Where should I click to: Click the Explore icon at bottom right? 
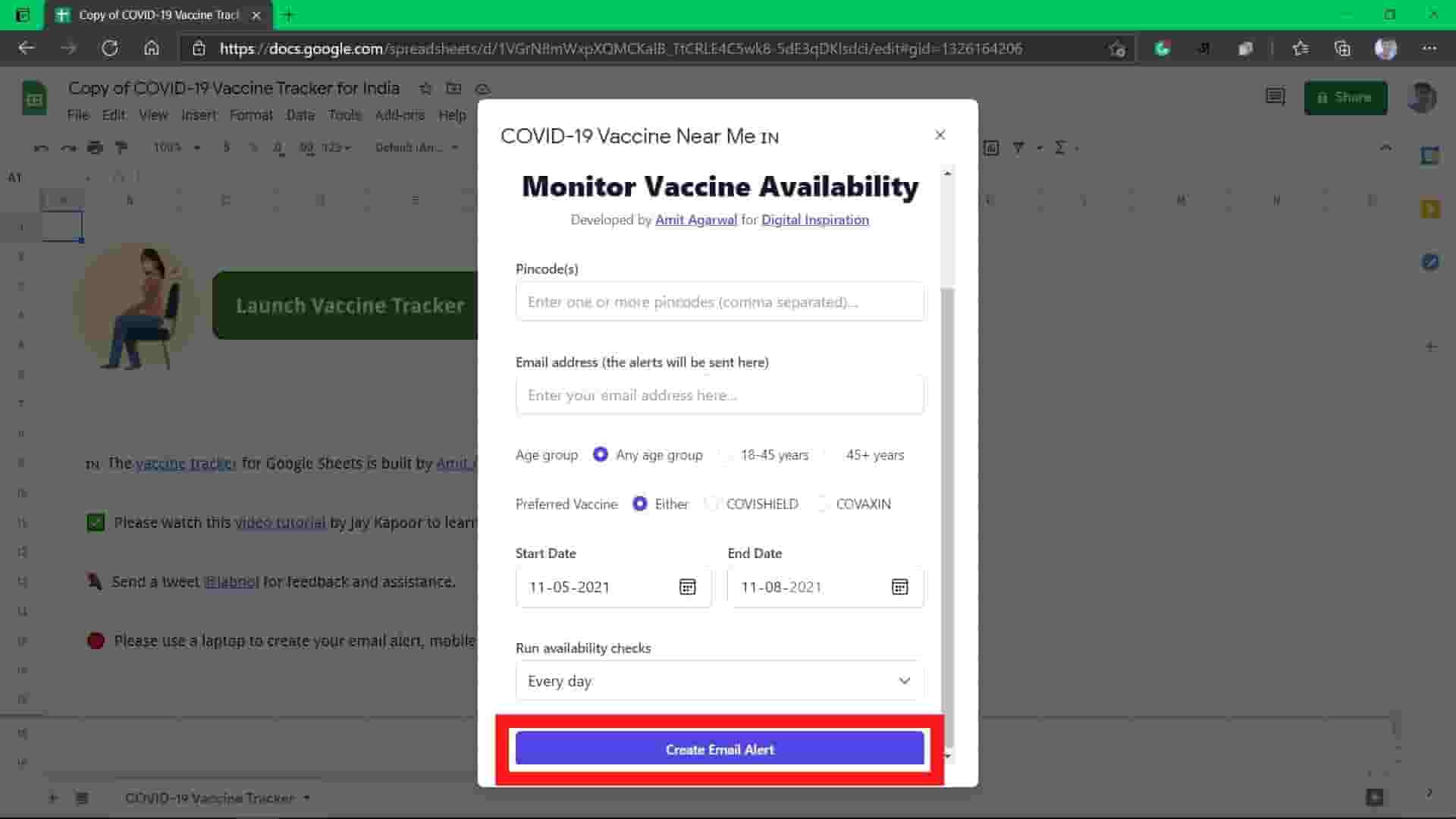click(x=1374, y=797)
